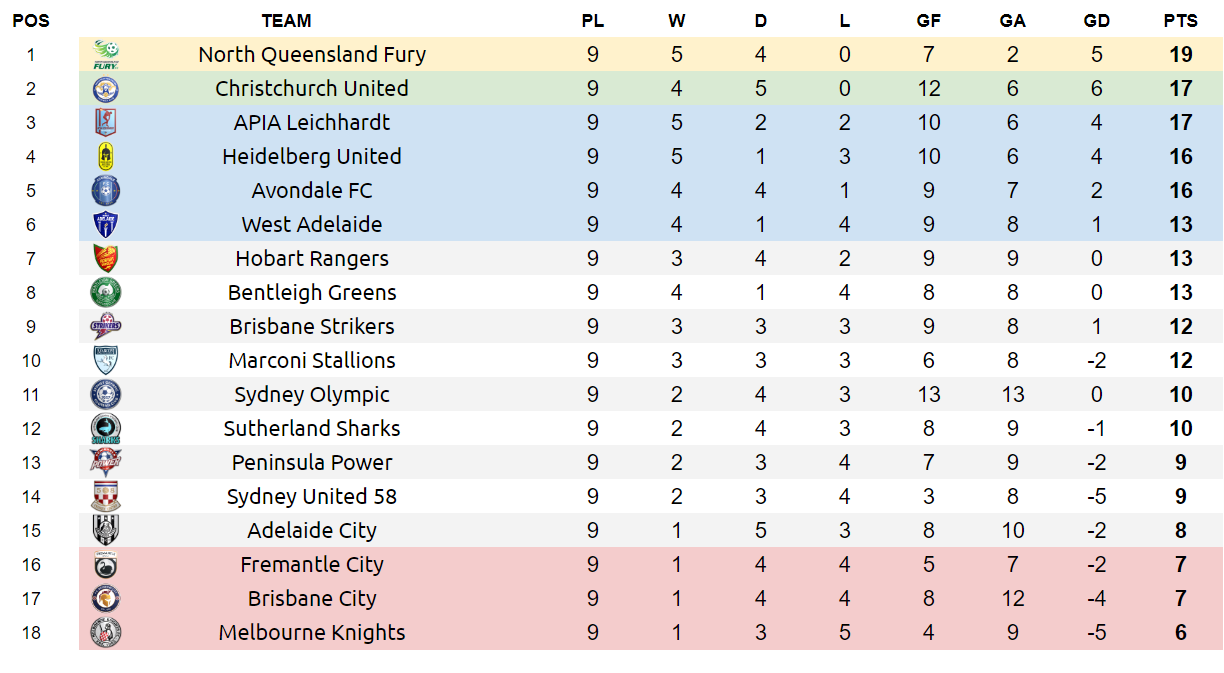Click the TEAM column header

[286, 21]
